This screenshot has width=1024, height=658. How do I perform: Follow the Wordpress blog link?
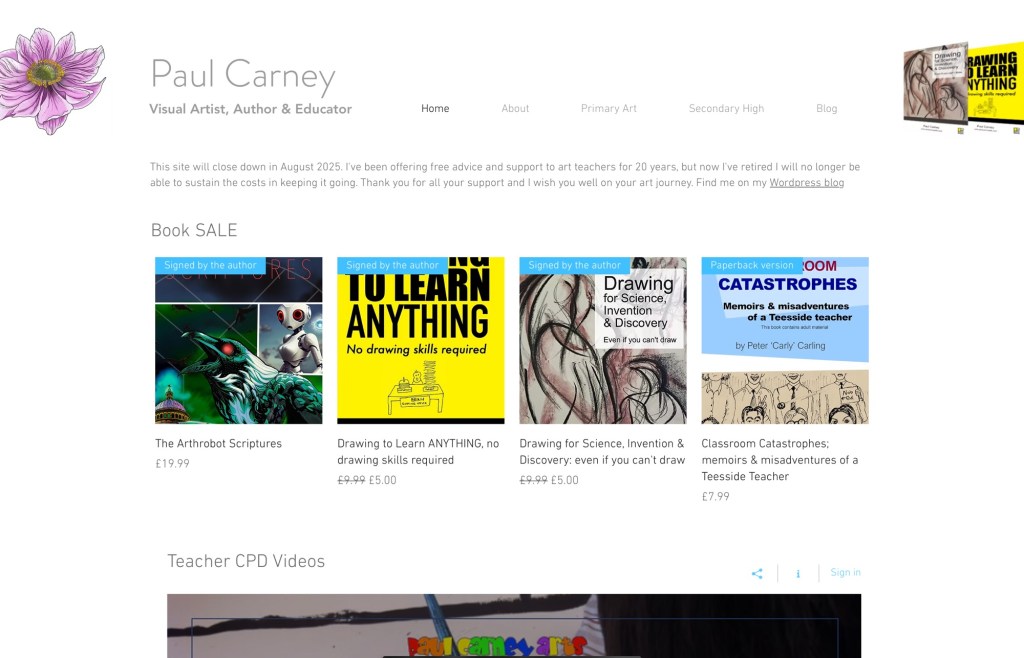pyautogui.click(x=806, y=184)
